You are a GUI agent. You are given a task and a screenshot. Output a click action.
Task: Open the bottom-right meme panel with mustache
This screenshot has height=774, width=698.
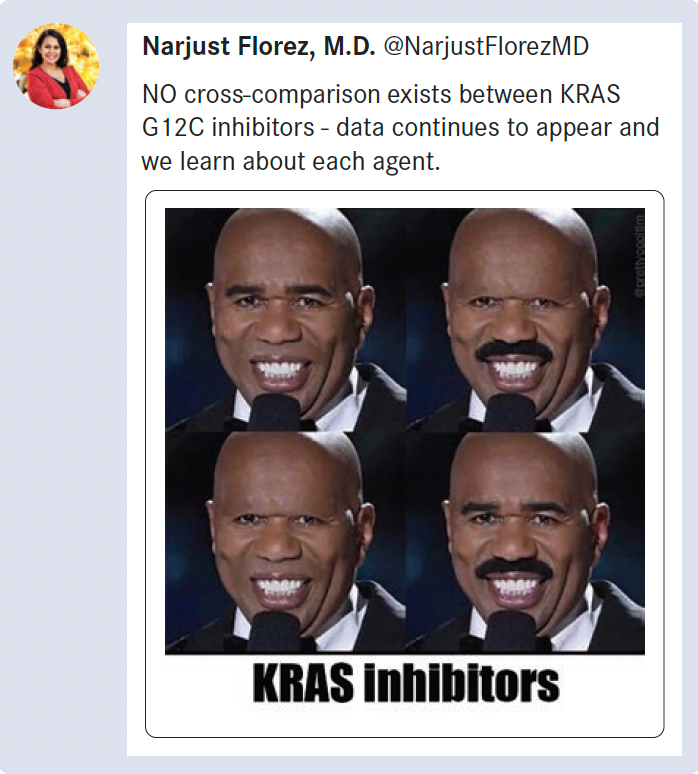[525, 542]
